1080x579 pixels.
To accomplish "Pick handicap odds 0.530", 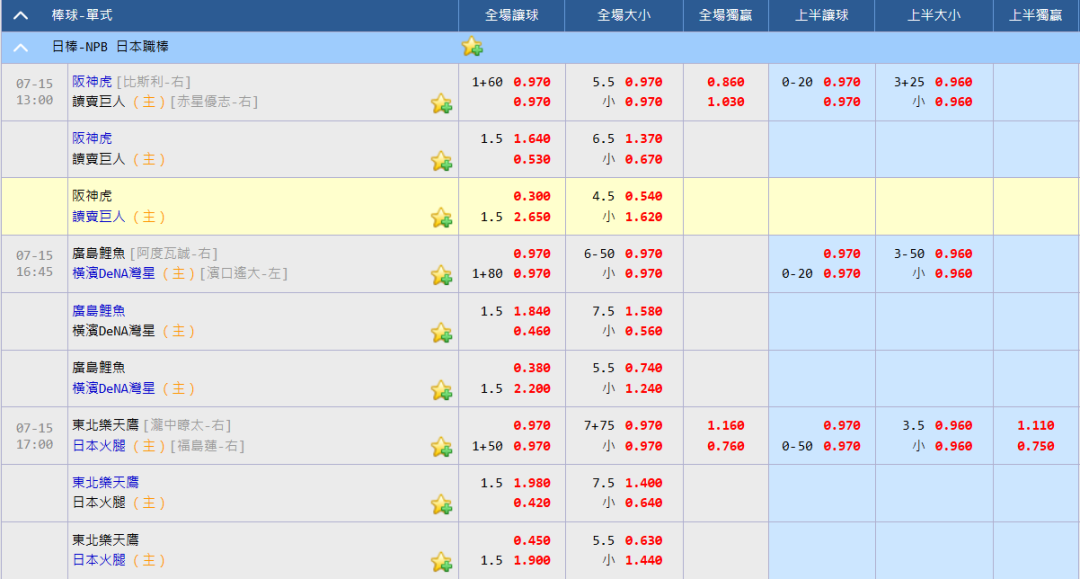I will [x=532, y=159].
